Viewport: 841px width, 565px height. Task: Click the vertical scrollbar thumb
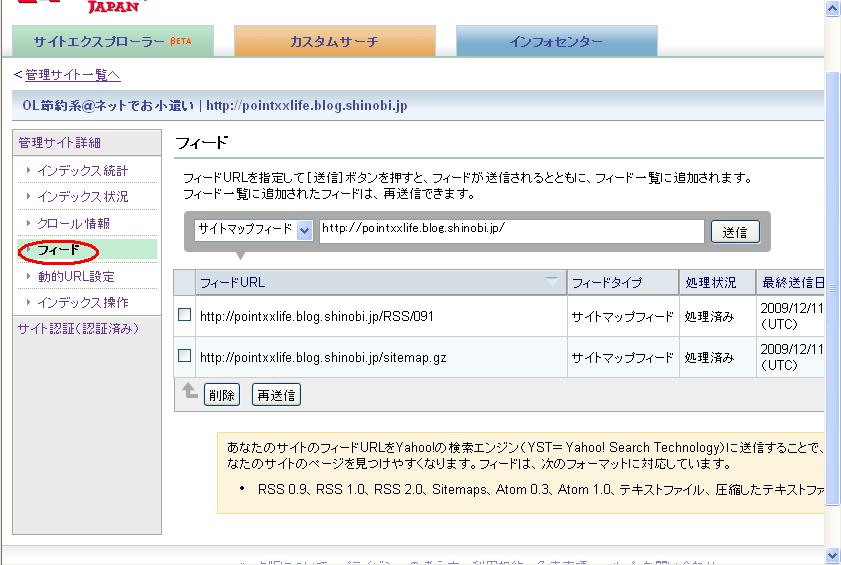(x=832, y=288)
